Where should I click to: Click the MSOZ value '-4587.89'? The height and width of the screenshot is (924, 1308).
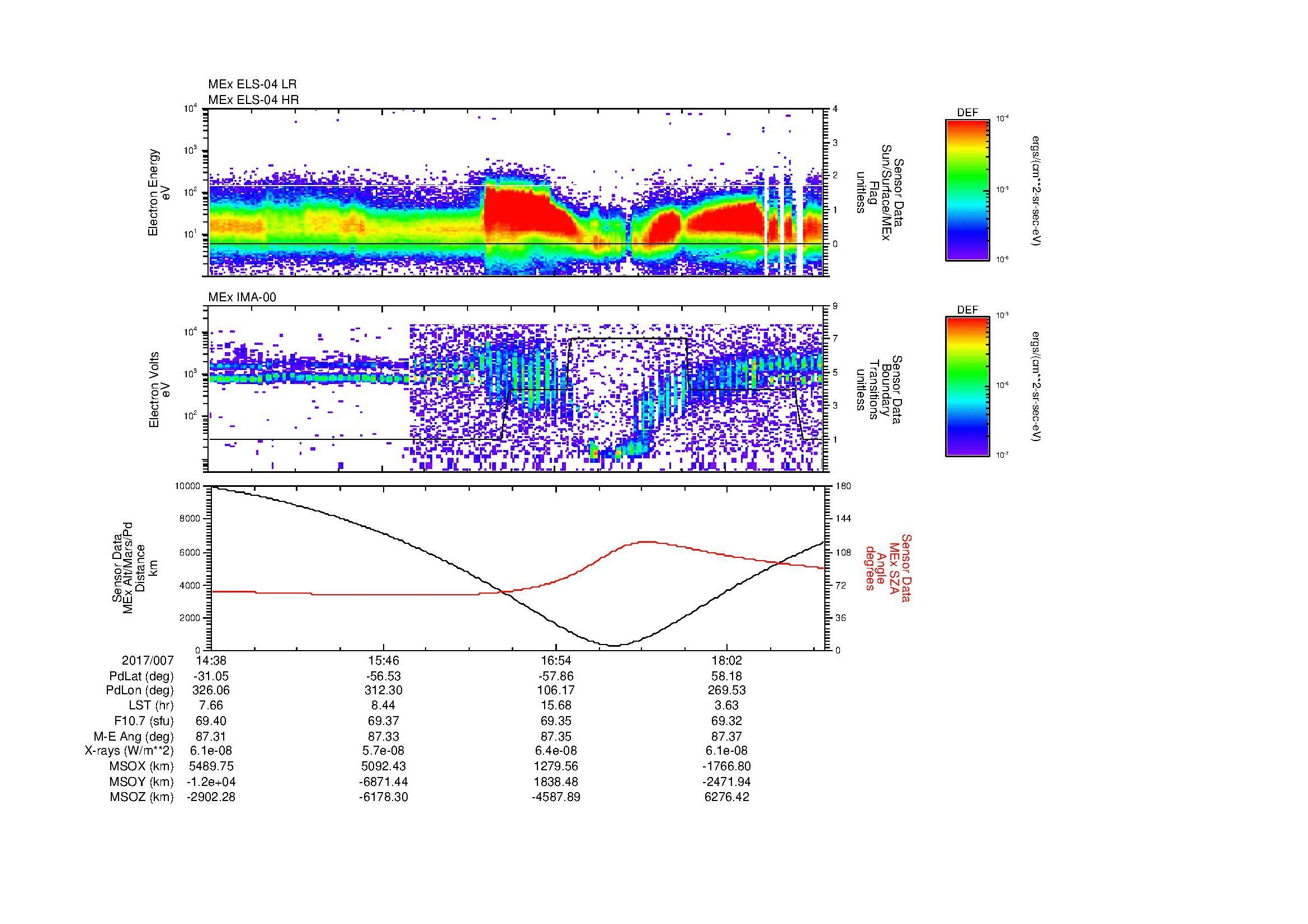(556, 797)
